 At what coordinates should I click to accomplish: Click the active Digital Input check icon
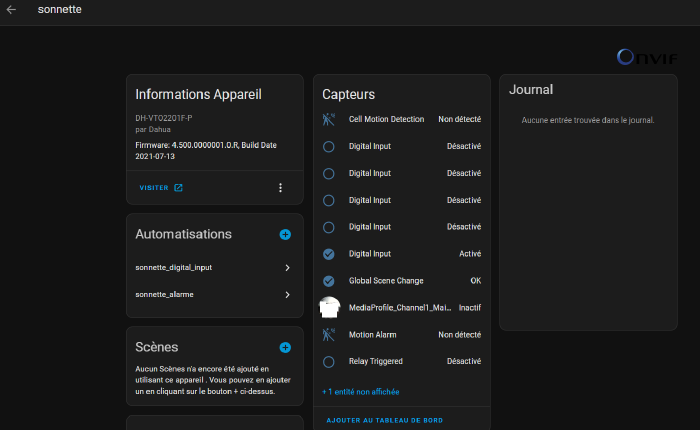coord(328,254)
